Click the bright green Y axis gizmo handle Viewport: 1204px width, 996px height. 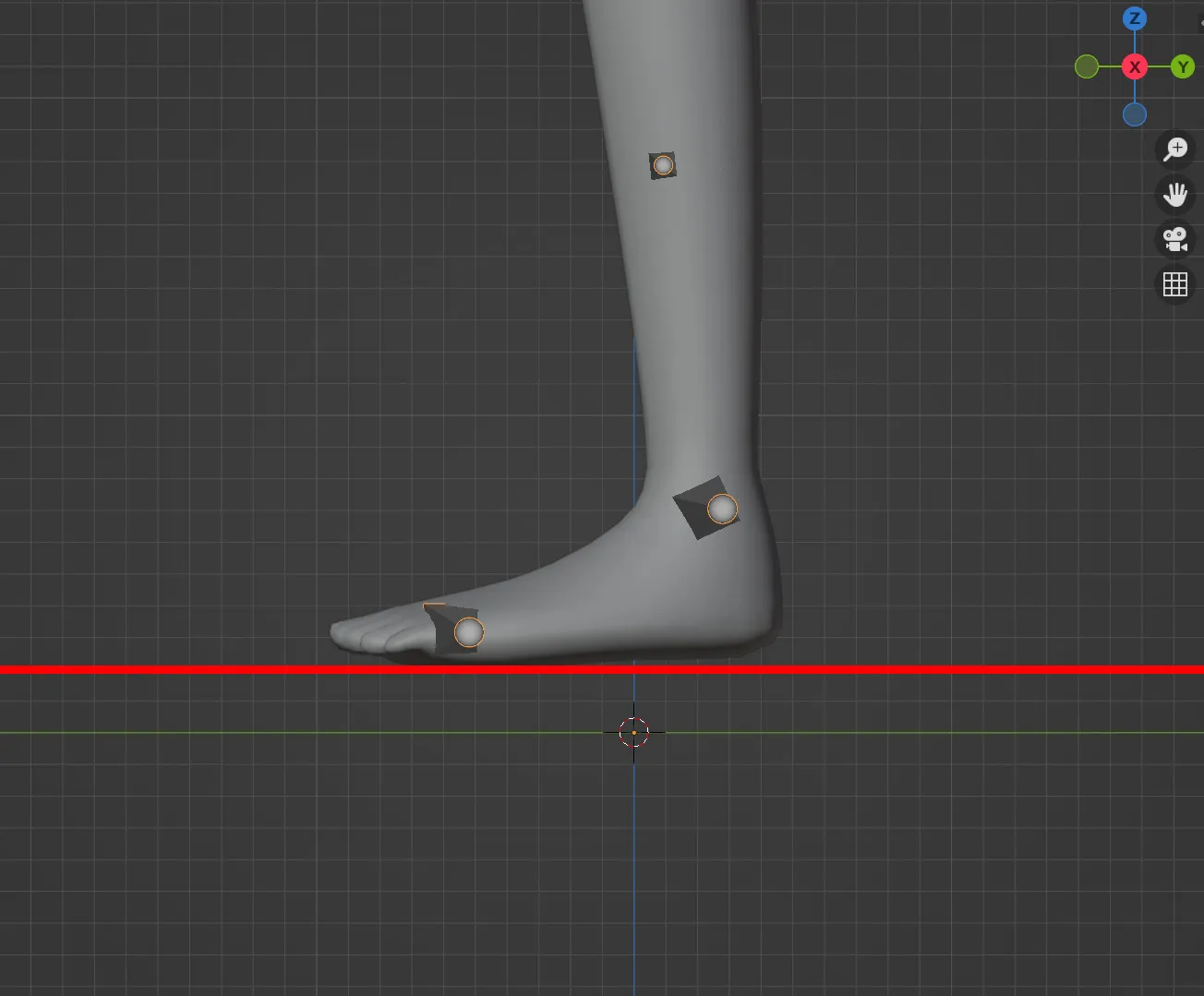(1183, 66)
